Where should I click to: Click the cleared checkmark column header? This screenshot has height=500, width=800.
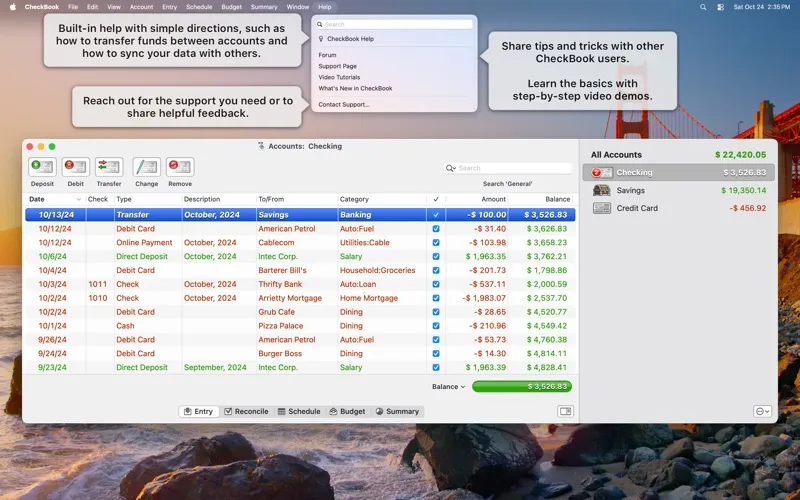pos(436,199)
